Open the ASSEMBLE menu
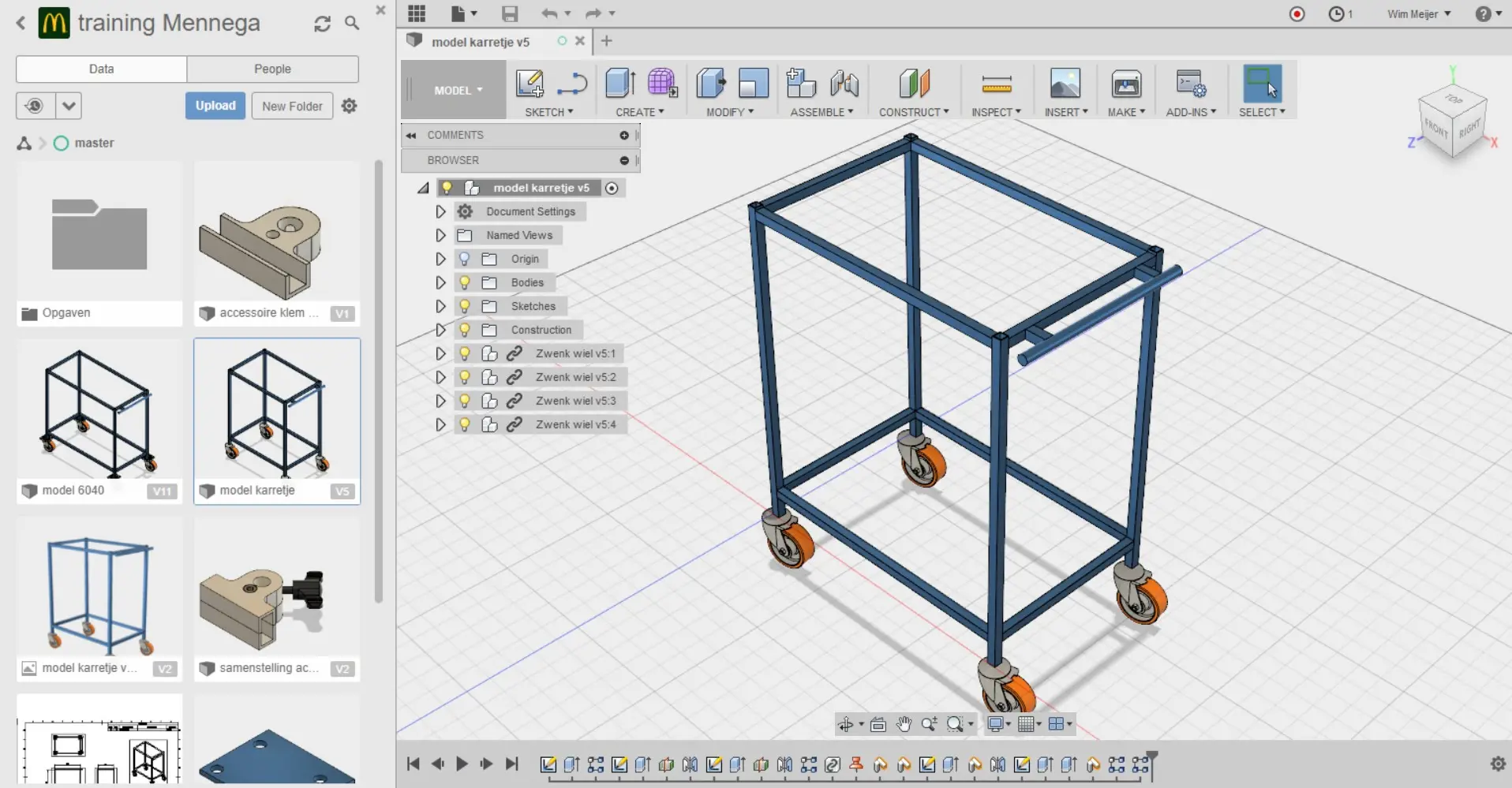 [x=821, y=112]
